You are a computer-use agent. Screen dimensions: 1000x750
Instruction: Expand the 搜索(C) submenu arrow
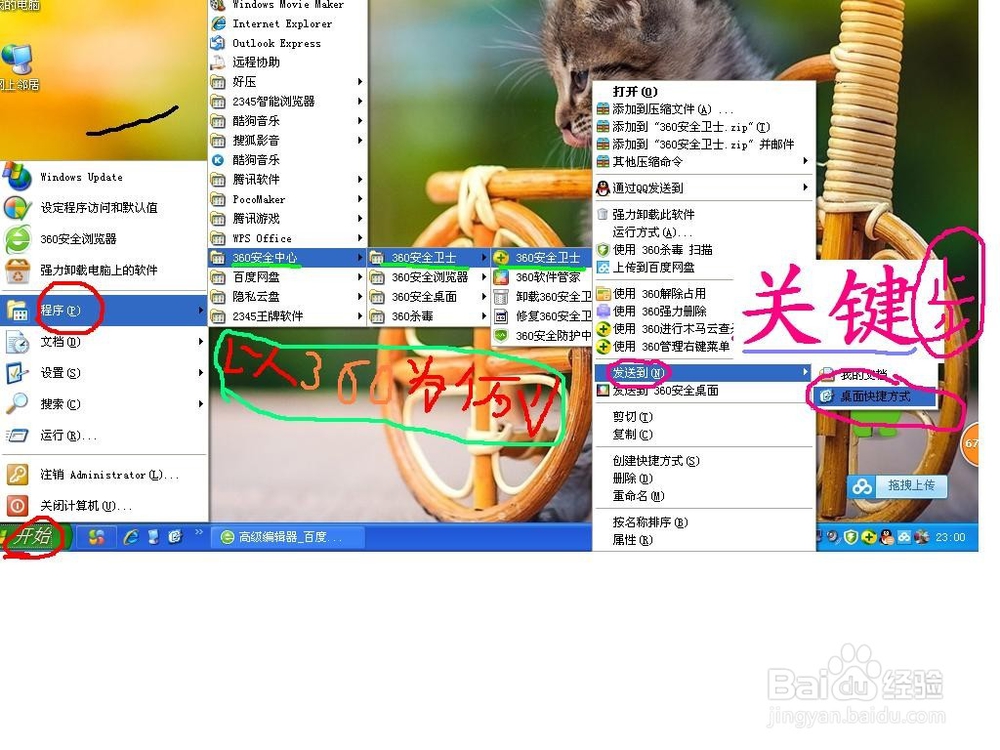tap(200, 404)
